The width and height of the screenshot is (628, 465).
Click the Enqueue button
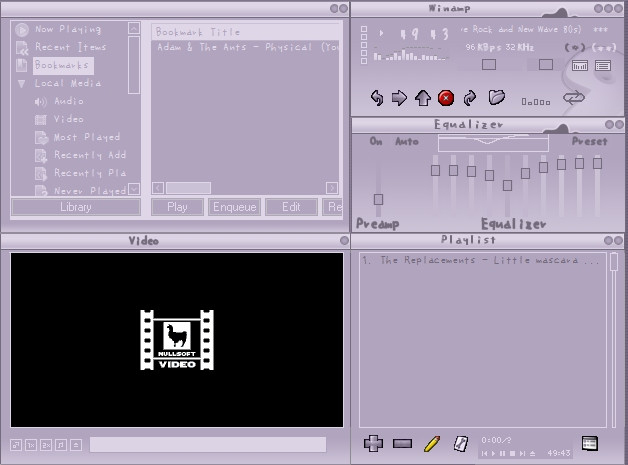pyautogui.click(x=235, y=207)
